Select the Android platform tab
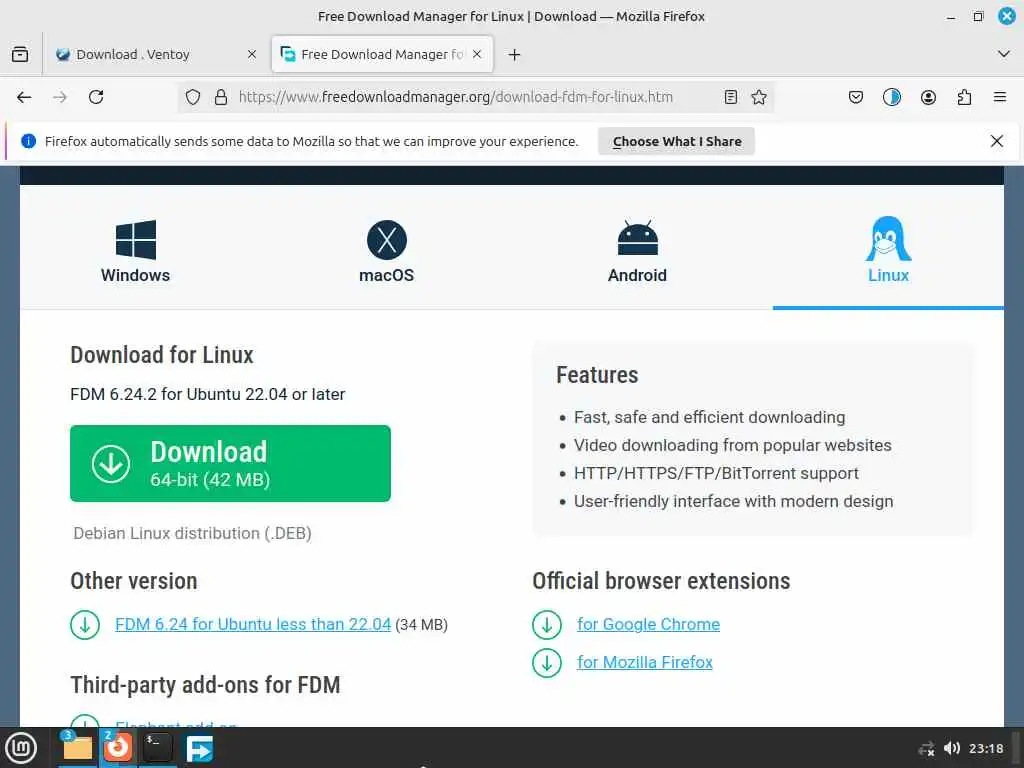1024x768 pixels. pyautogui.click(x=637, y=251)
